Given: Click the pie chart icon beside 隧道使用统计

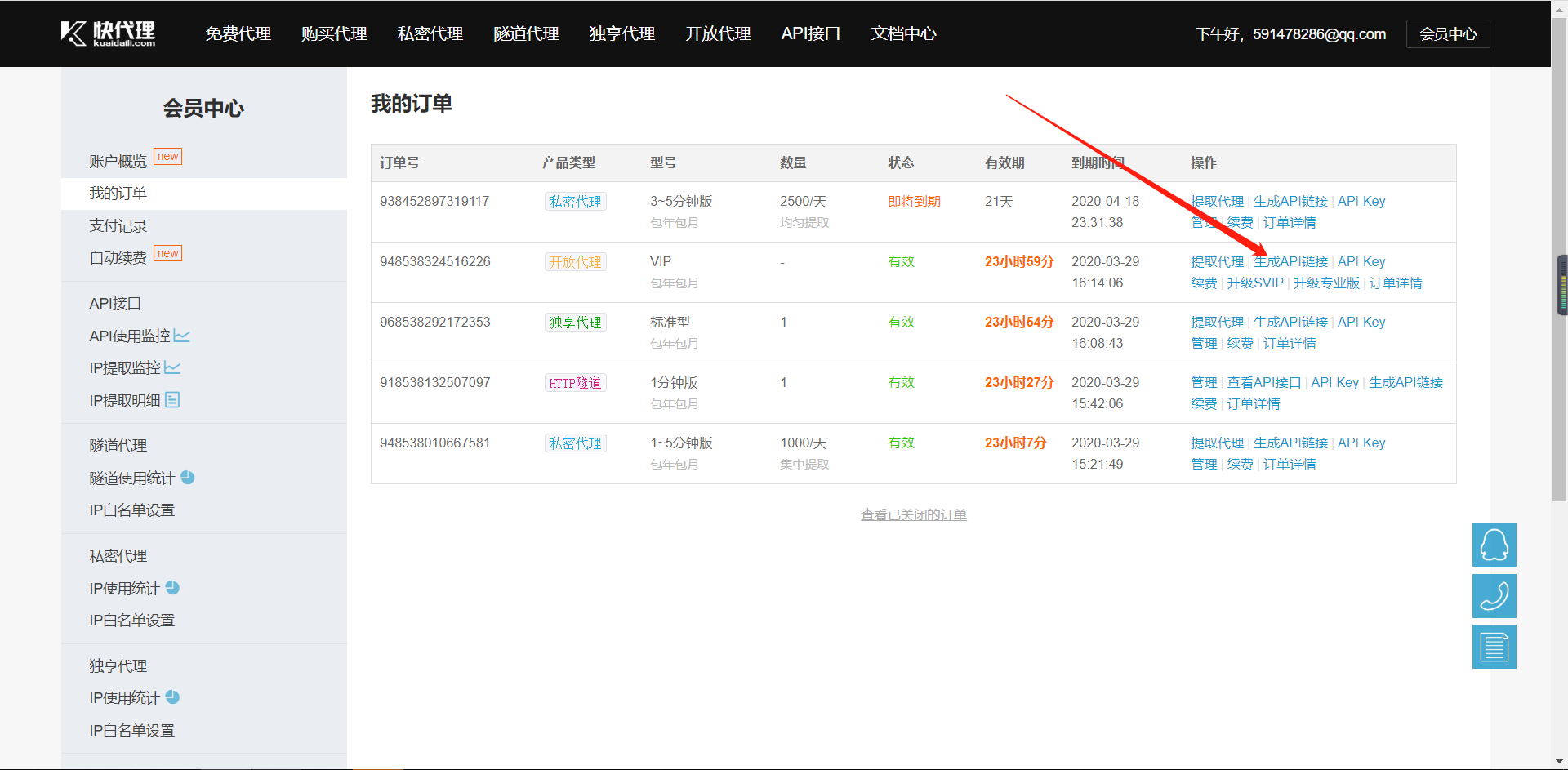Looking at the screenshot, I should (x=188, y=477).
